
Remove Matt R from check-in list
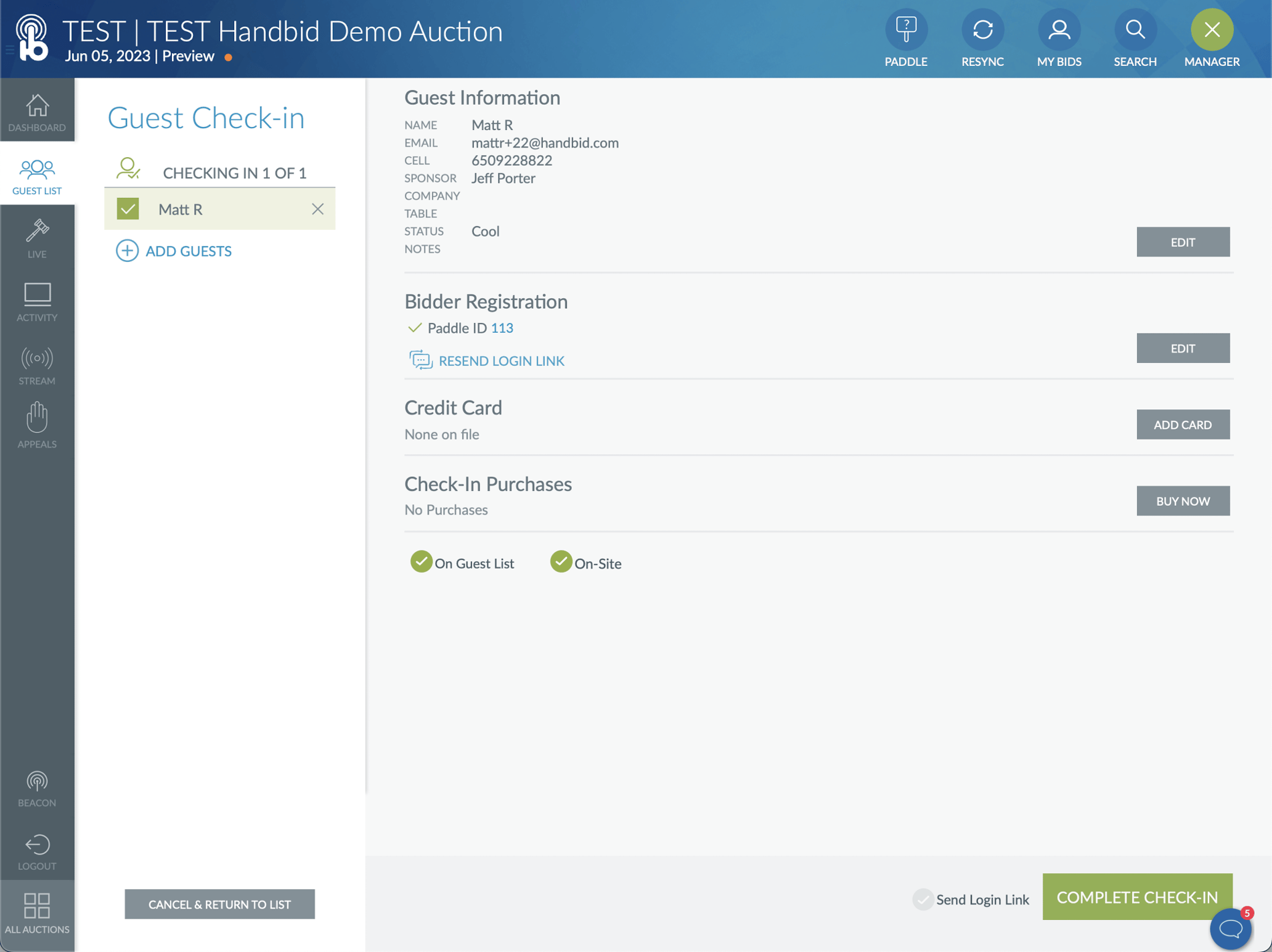click(x=317, y=209)
